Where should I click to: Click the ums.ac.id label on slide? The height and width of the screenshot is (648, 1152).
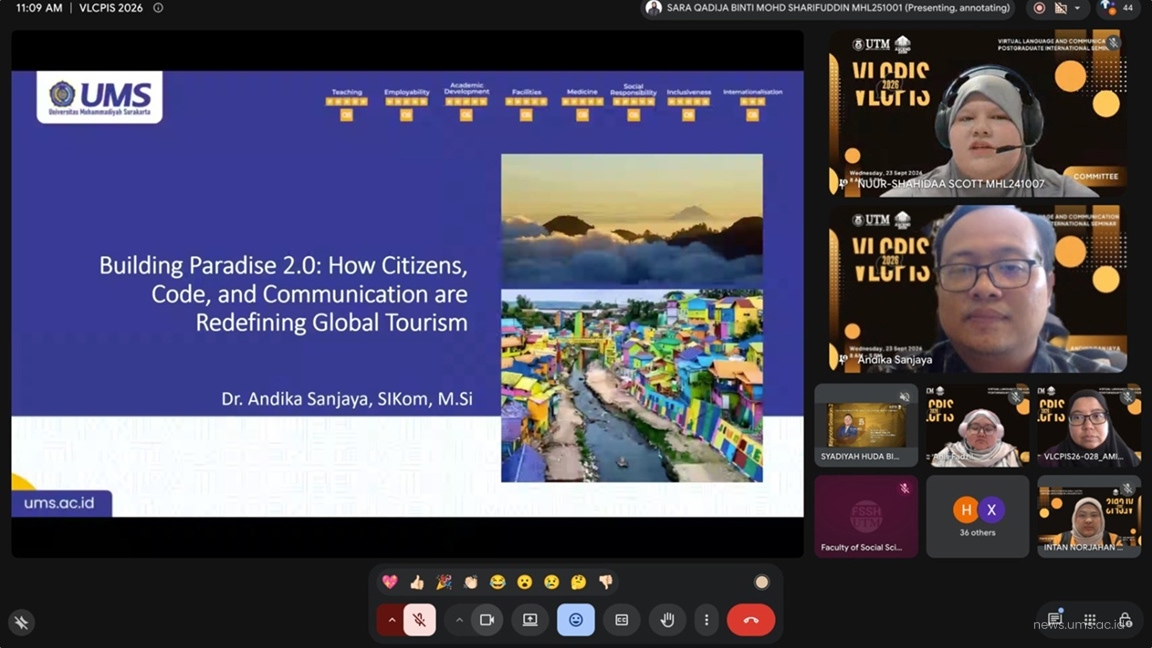[60, 503]
